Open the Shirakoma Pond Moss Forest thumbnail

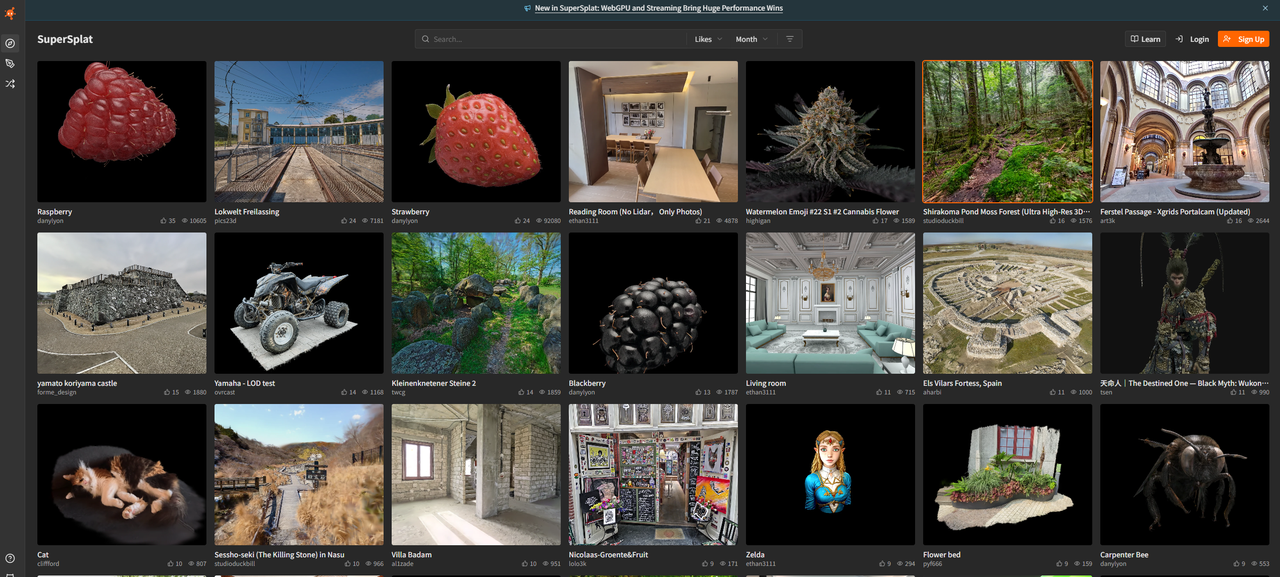pyautogui.click(x=1007, y=132)
